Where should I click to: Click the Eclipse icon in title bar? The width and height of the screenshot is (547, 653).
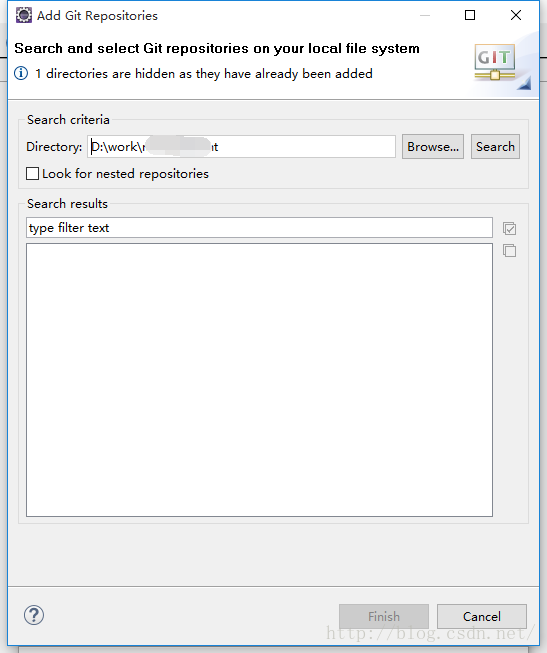point(24,15)
